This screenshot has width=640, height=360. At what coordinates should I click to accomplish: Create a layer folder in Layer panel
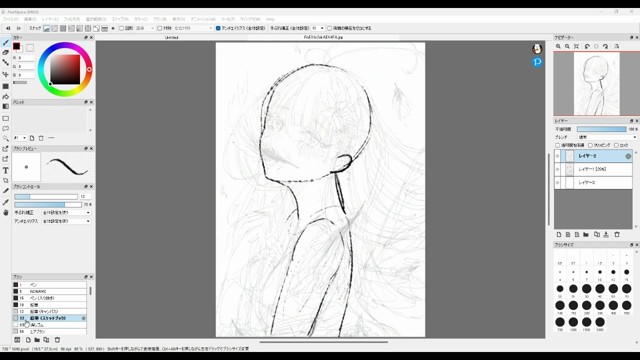tap(586, 235)
